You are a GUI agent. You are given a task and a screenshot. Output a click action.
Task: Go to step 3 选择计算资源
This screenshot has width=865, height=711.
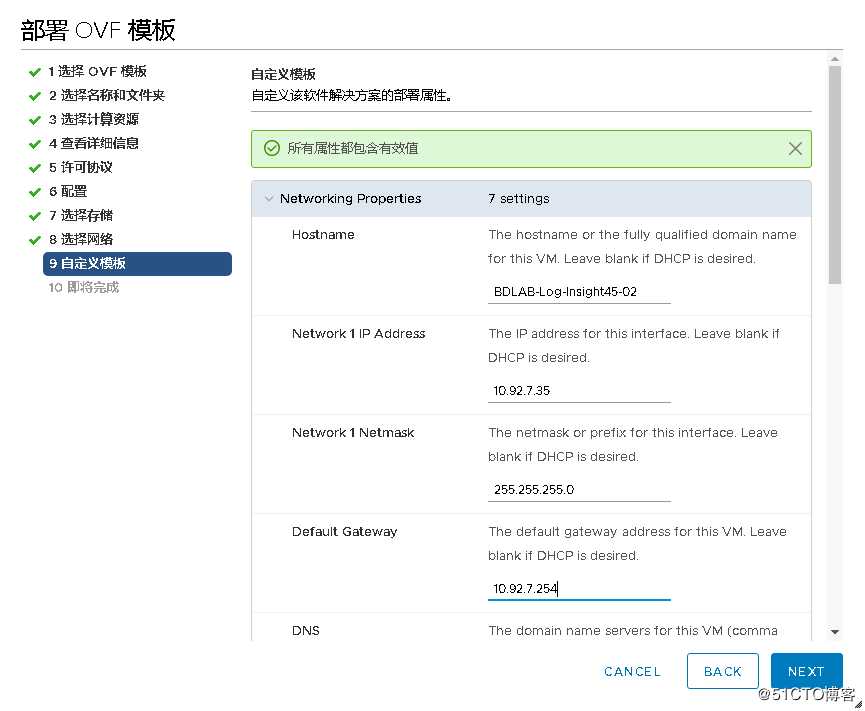pos(94,119)
